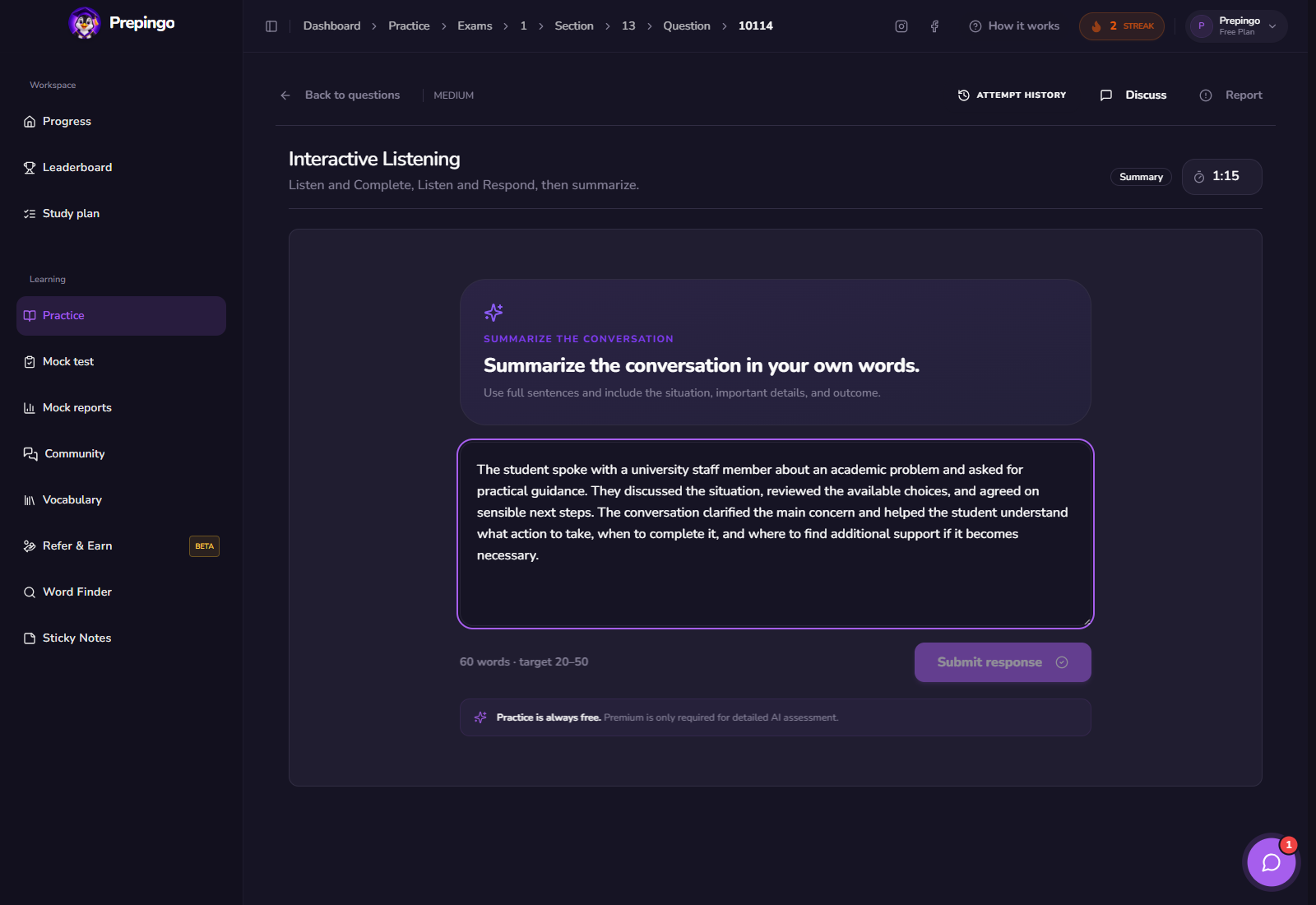
Task: Click the timer showing 1:15
Action: pos(1221,177)
